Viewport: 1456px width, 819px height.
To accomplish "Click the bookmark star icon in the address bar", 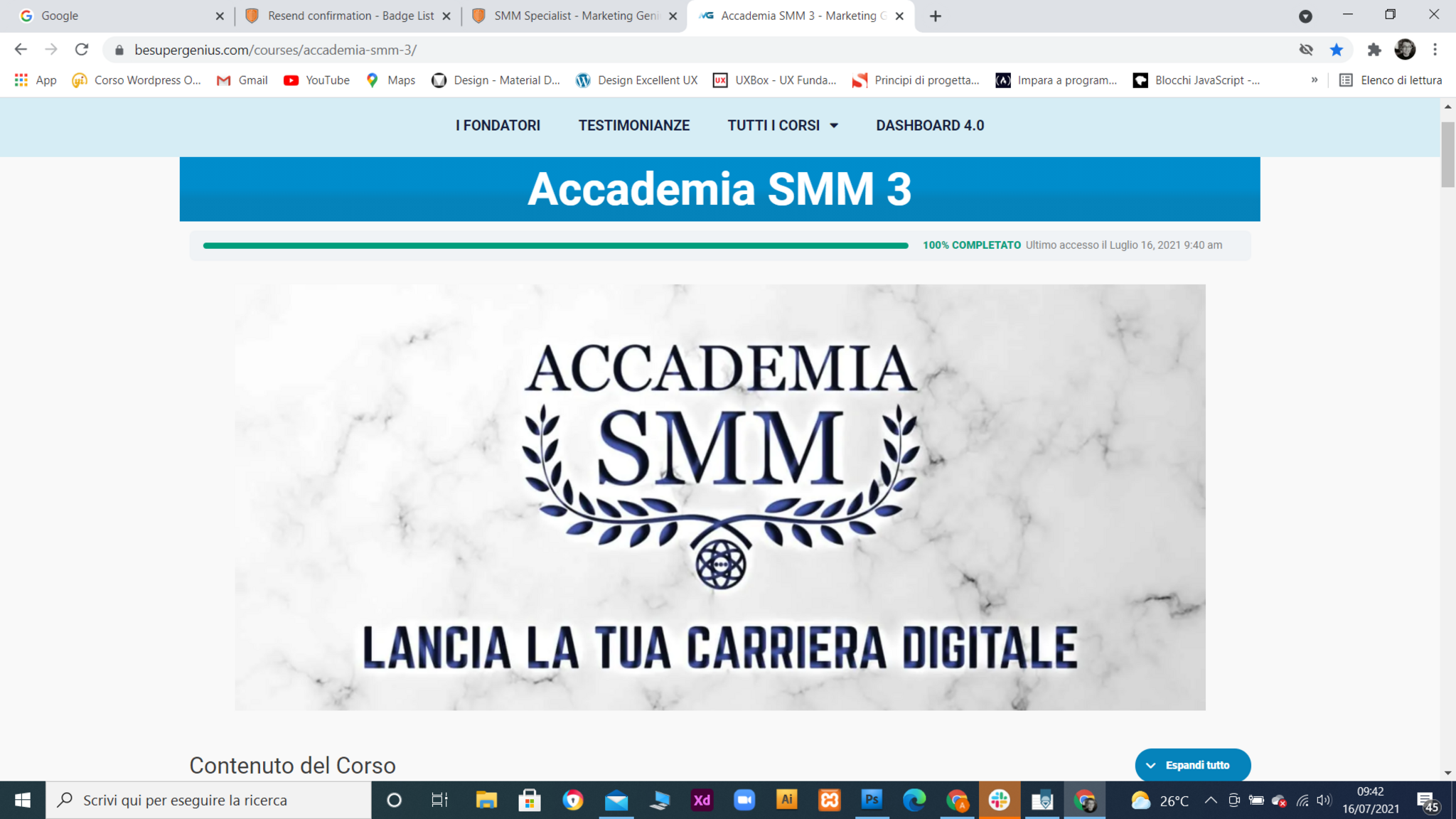I will (1337, 50).
